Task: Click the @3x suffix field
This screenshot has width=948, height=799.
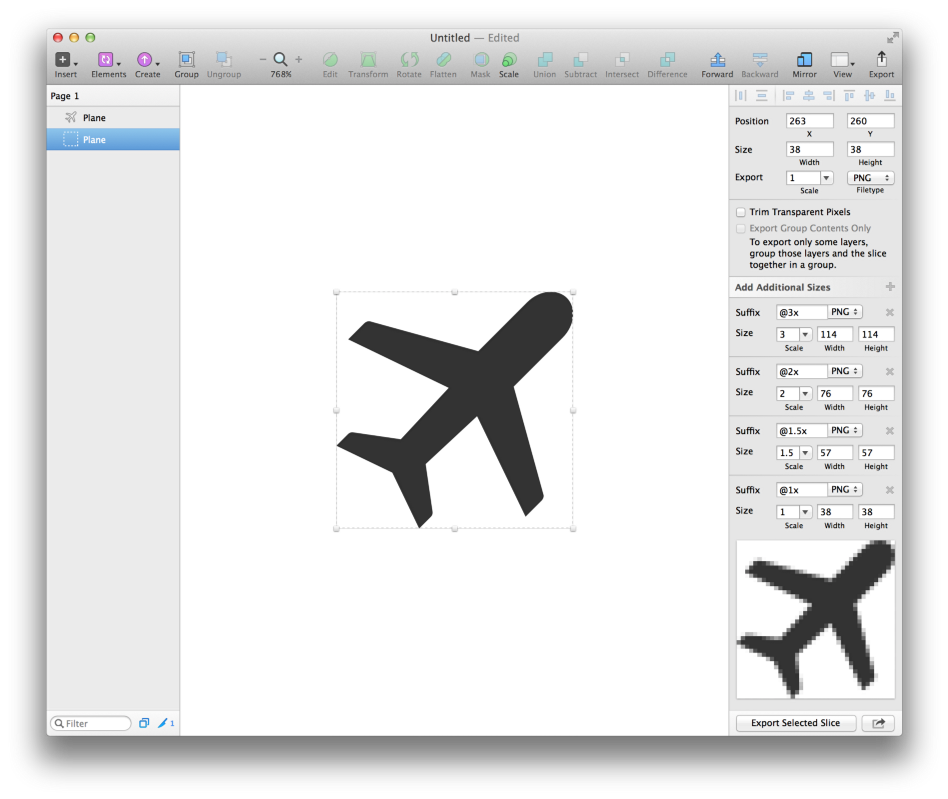Action: coord(802,312)
